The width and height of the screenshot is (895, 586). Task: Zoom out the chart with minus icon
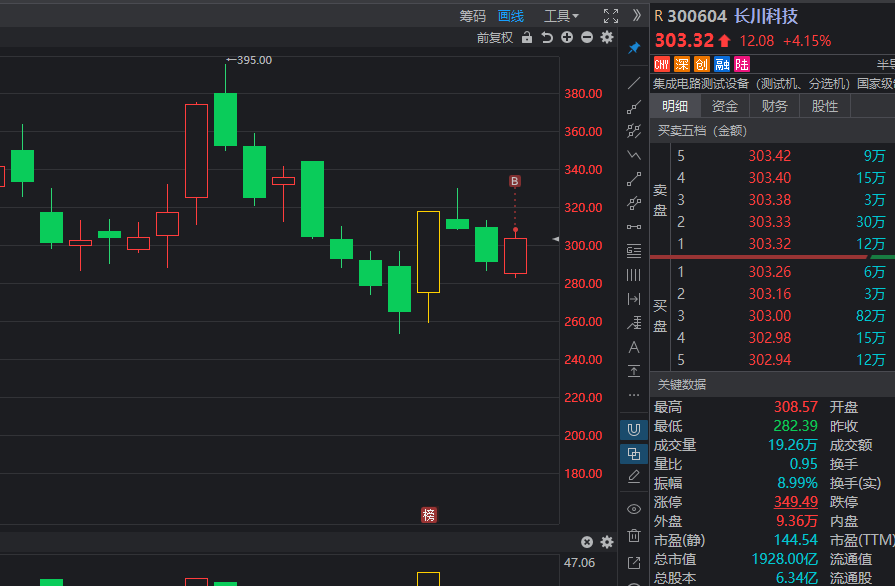coord(587,37)
